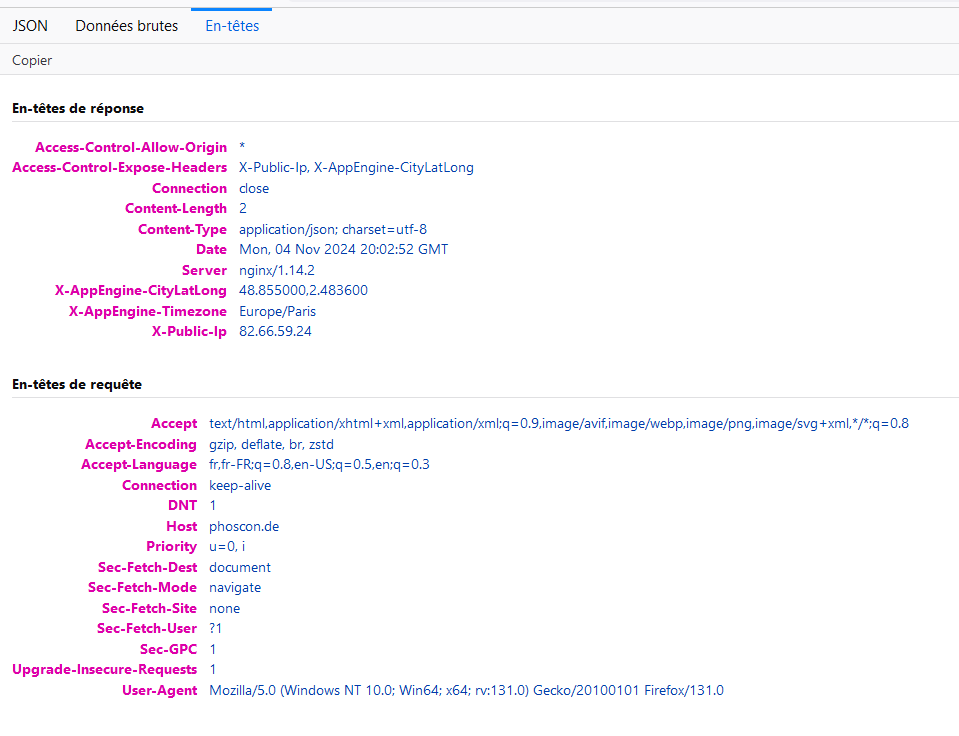959x736 pixels.
Task: Select the X-Public-Ip value 82.66.59.24
Action: pos(275,331)
